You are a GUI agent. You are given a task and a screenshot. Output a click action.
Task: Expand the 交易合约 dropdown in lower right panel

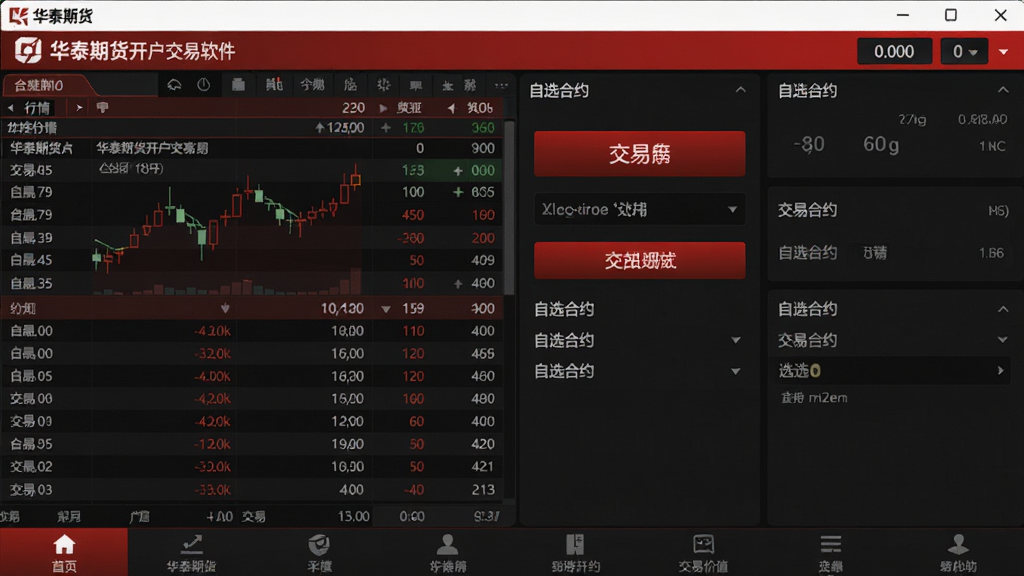coord(1002,340)
